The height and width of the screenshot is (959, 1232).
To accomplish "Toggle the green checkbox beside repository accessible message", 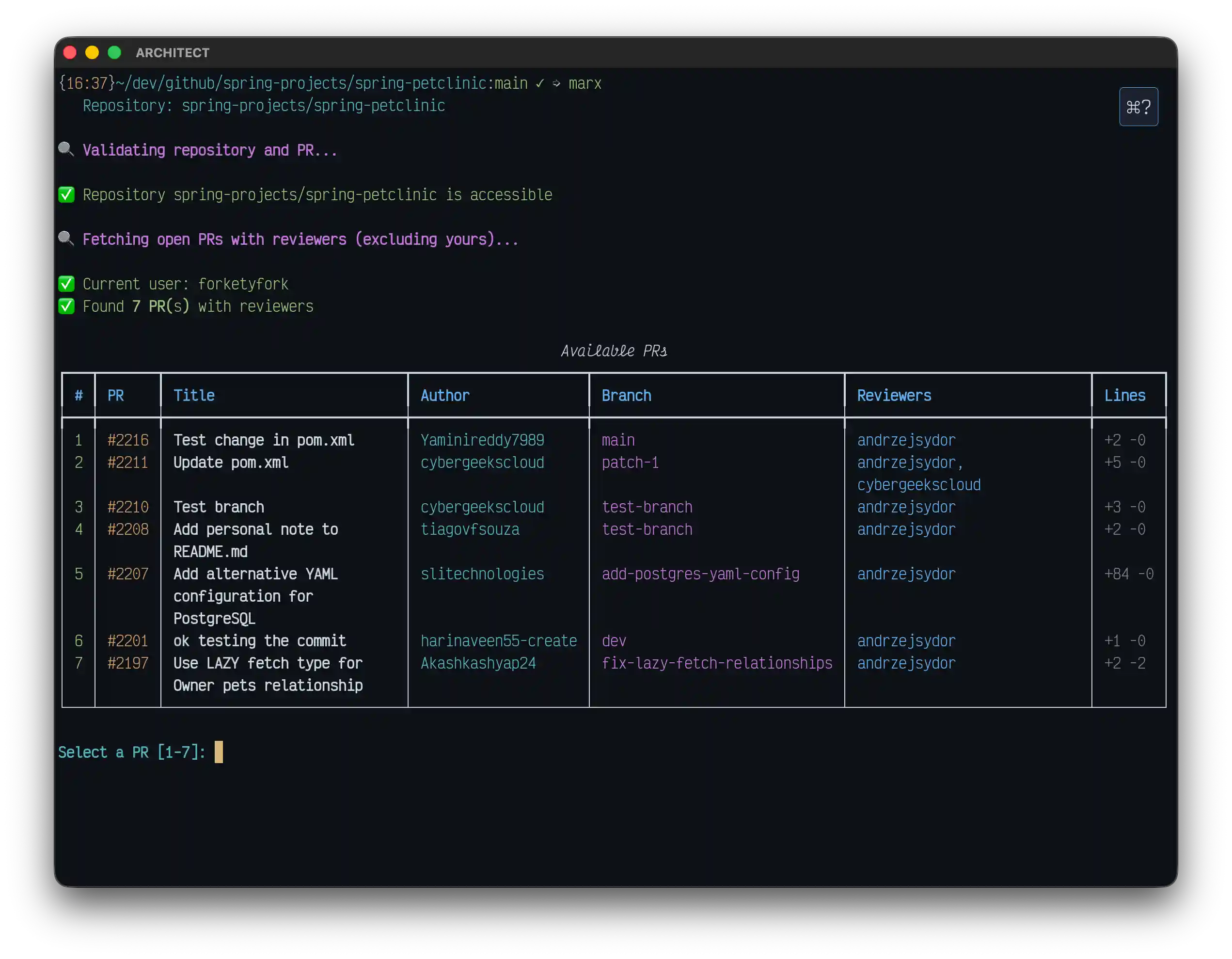I will coord(66,194).
